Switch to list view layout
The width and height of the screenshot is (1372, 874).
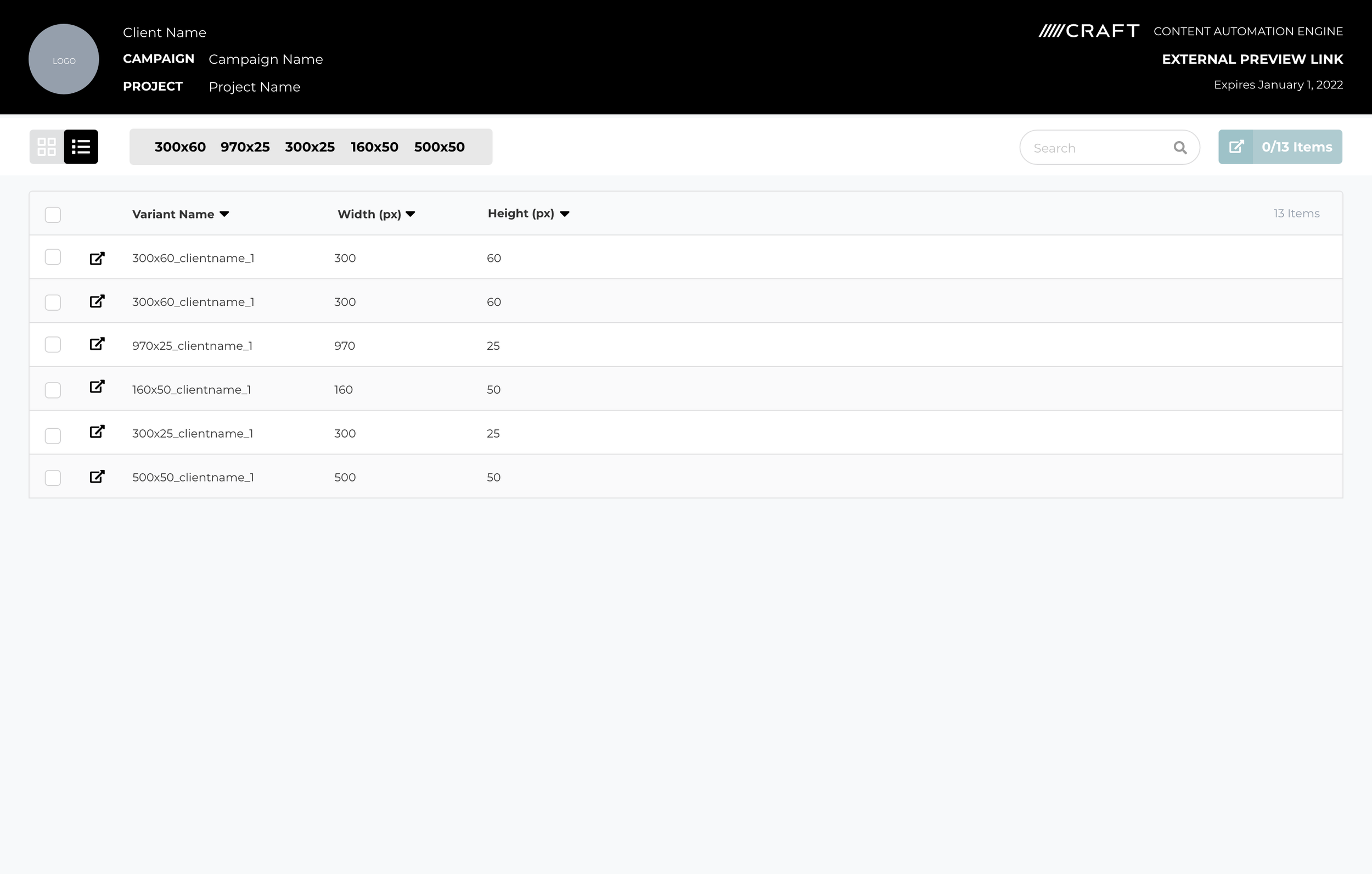pos(81,147)
